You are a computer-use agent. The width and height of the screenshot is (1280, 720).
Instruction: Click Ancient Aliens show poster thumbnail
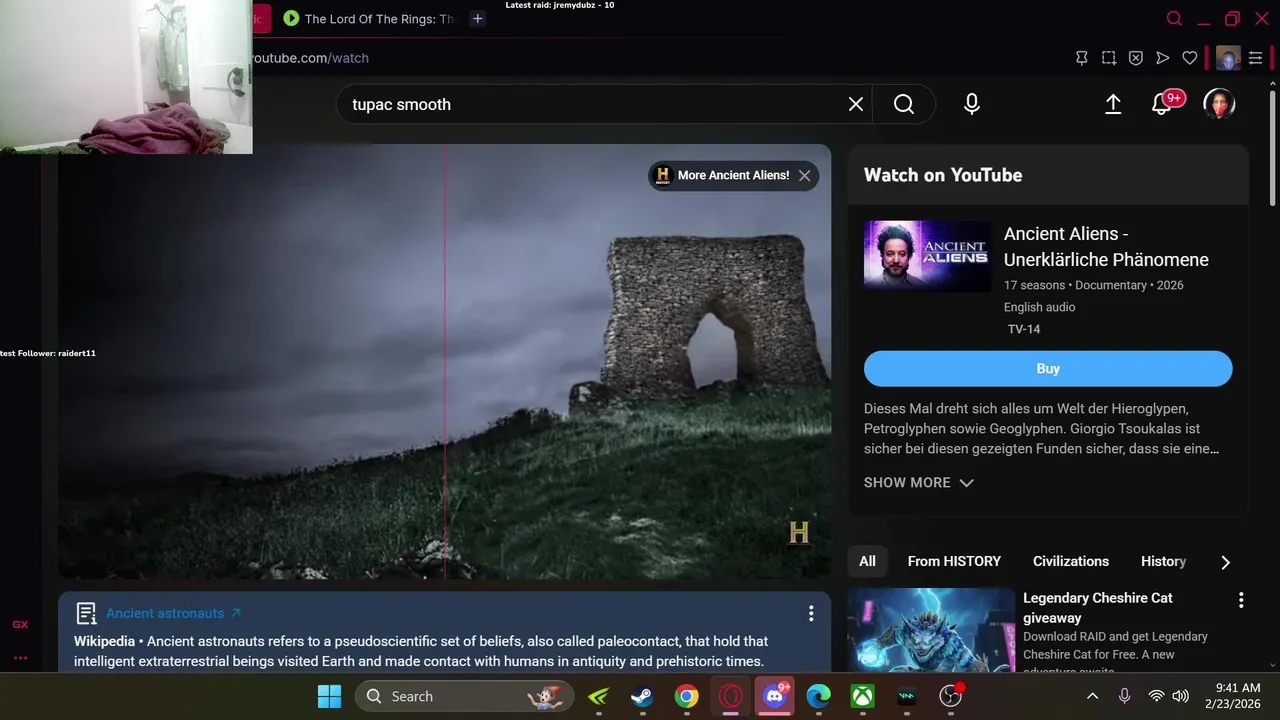927,256
